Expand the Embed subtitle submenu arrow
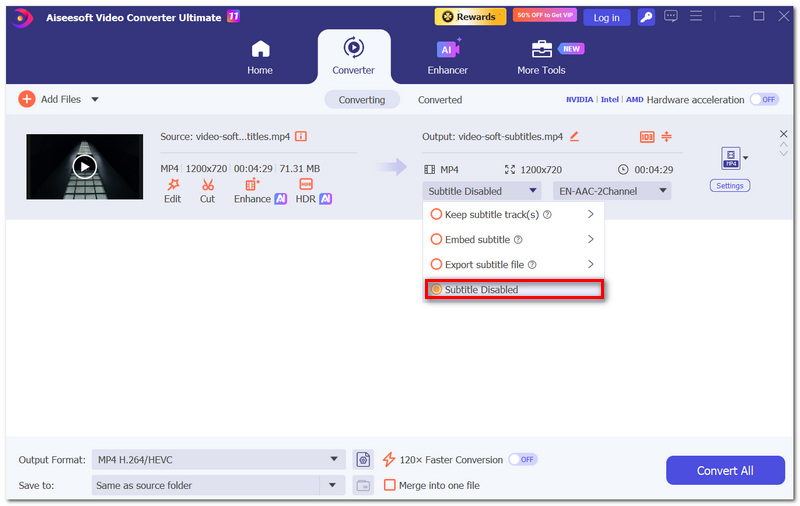This screenshot has width=800, height=506. pyautogui.click(x=590, y=239)
